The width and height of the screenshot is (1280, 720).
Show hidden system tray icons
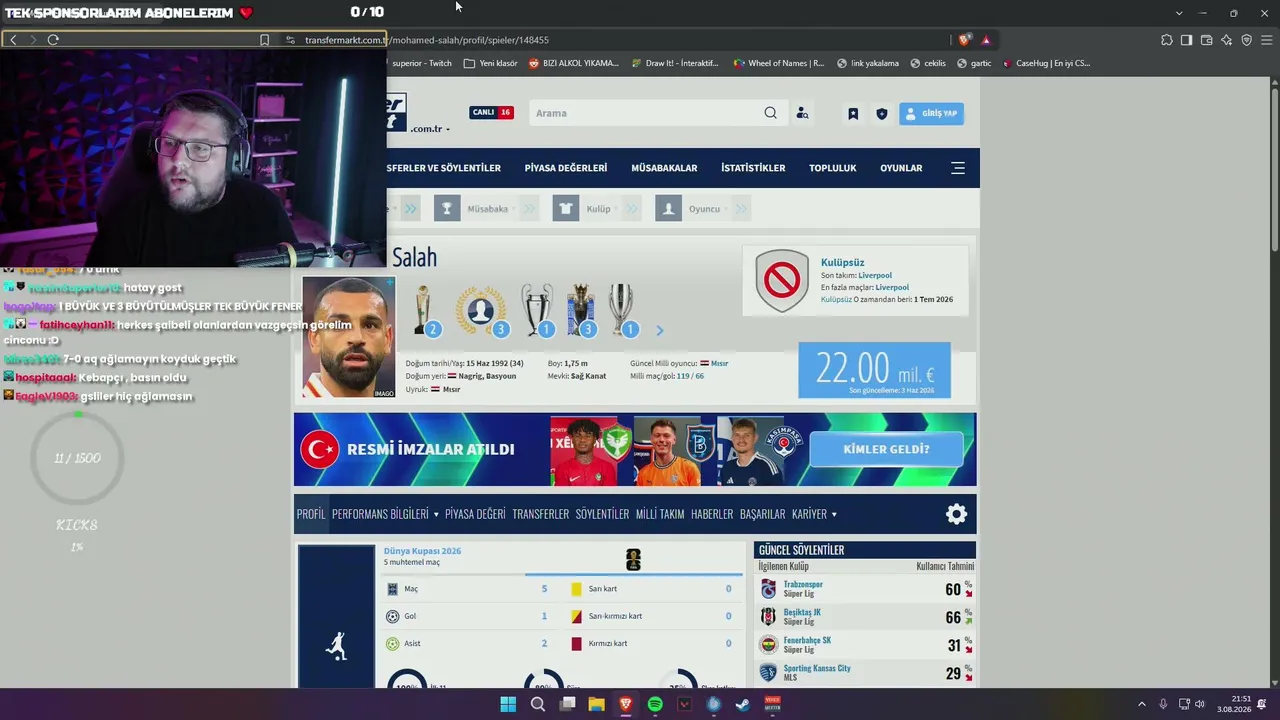pos(1142,704)
